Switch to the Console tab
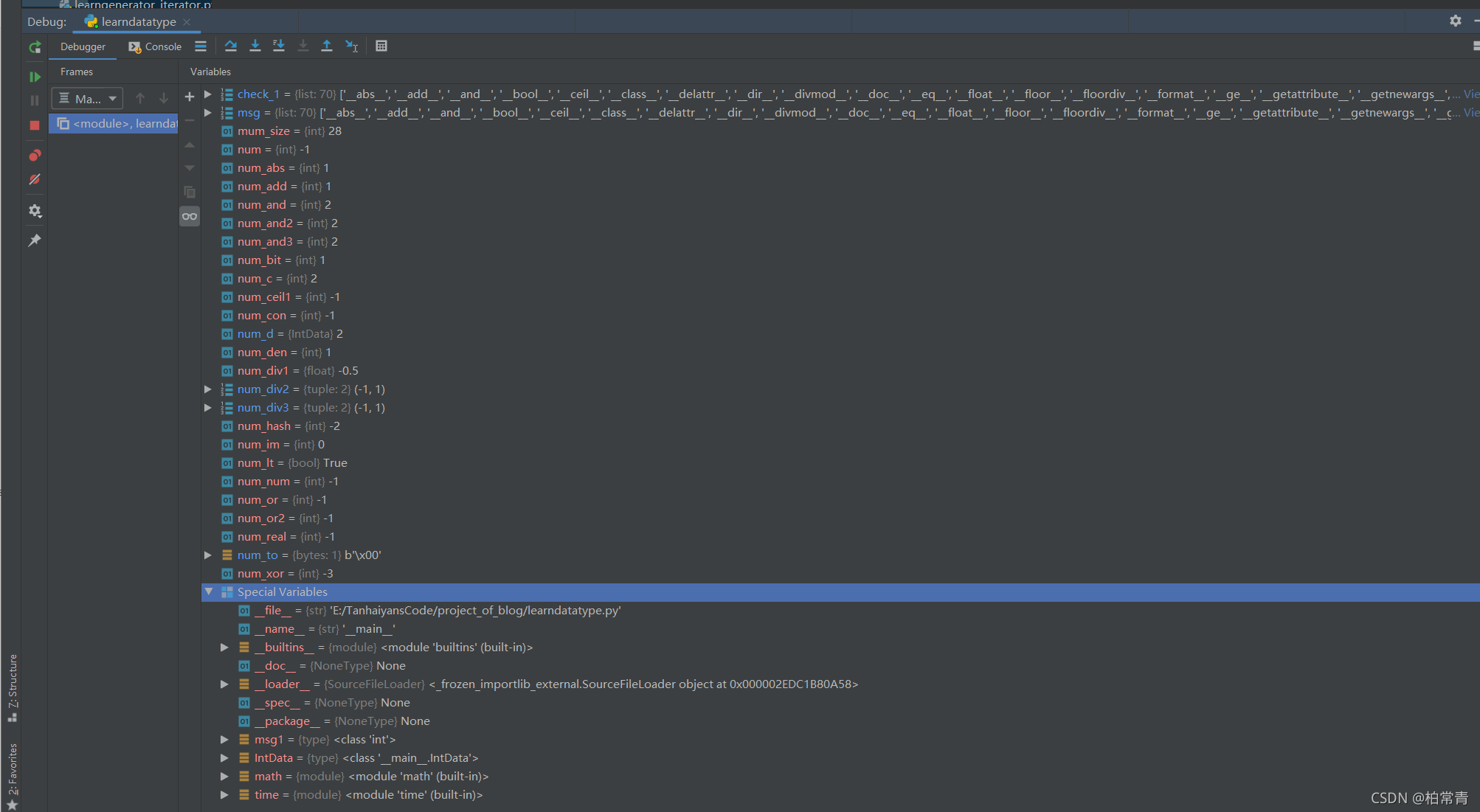The width and height of the screenshot is (1480, 812). point(155,46)
